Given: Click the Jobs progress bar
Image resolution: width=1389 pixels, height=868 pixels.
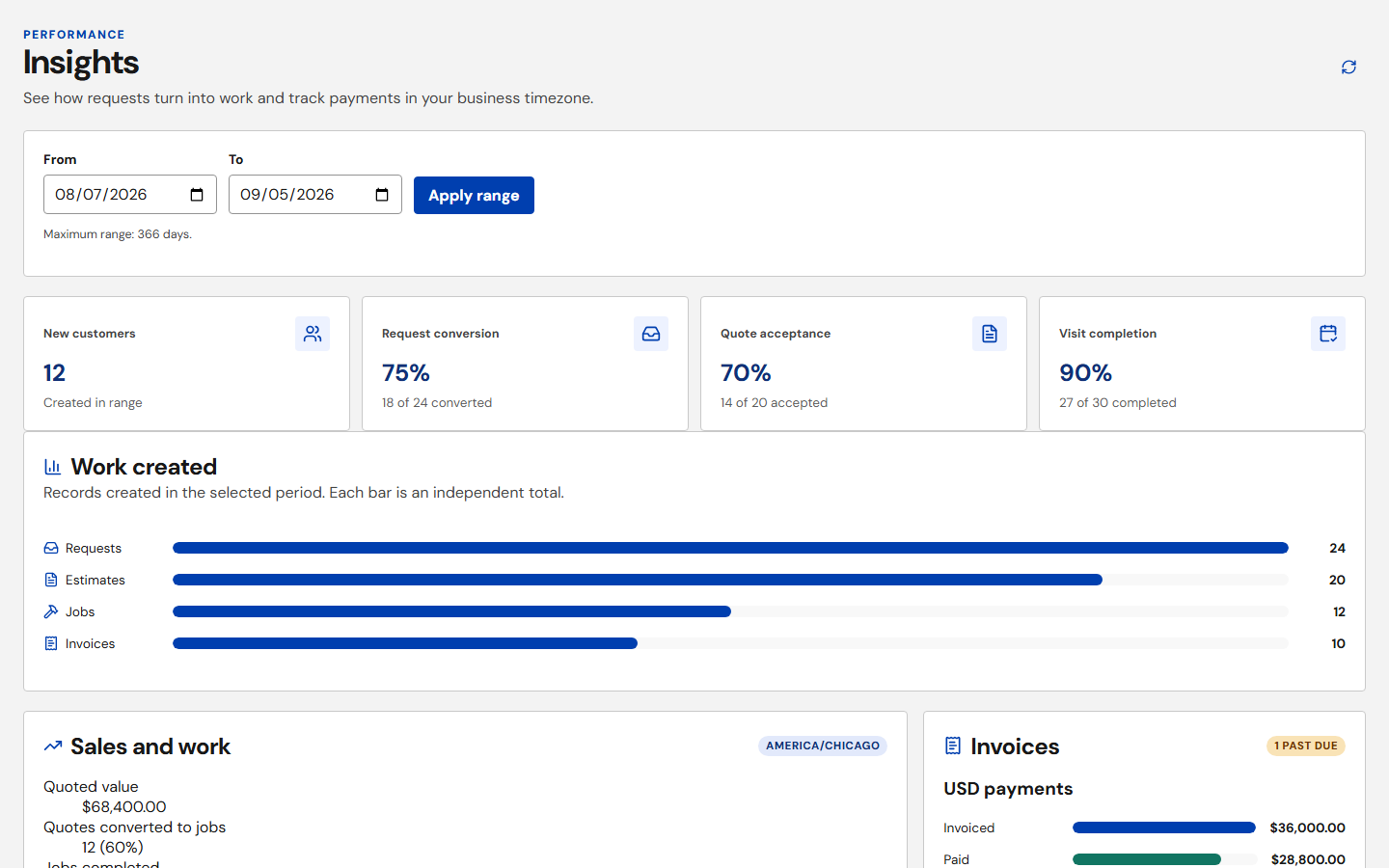Looking at the screenshot, I should pyautogui.click(x=730, y=611).
